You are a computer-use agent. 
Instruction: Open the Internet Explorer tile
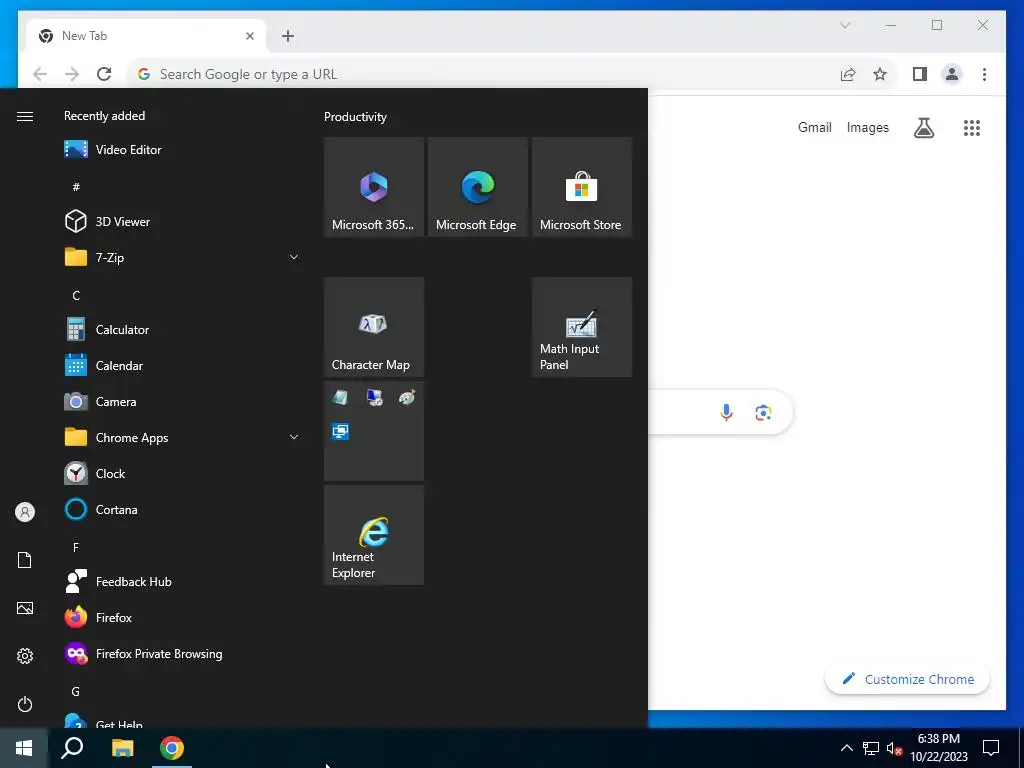click(374, 535)
